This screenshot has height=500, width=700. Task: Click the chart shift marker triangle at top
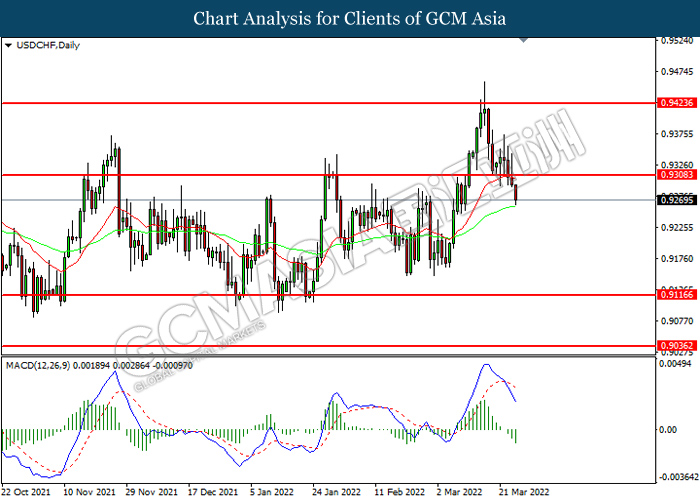tap(524, 40)
